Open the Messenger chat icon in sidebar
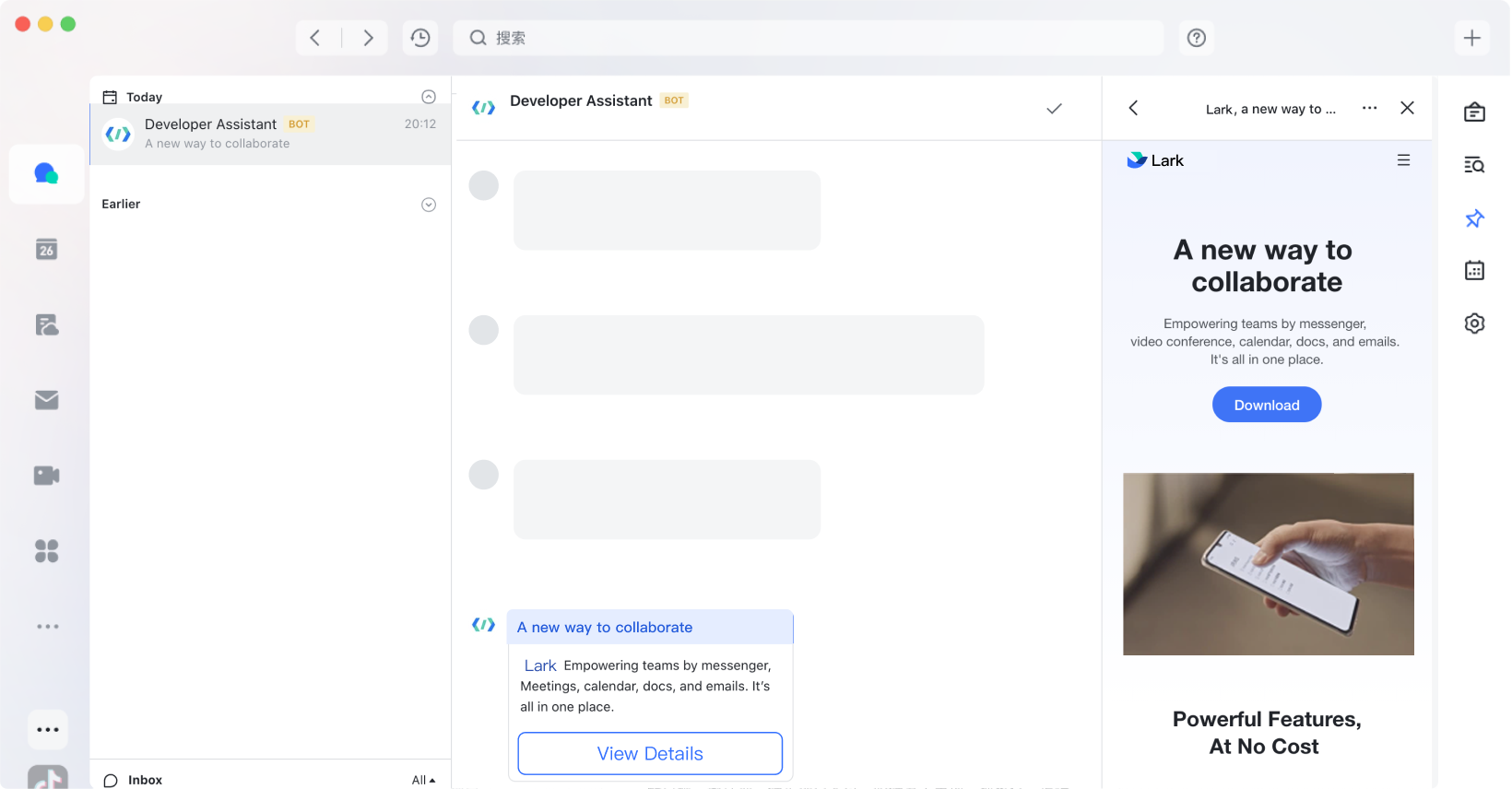Image resolution: width=1512 pixels, height=789 pixels. coord(46,173)
